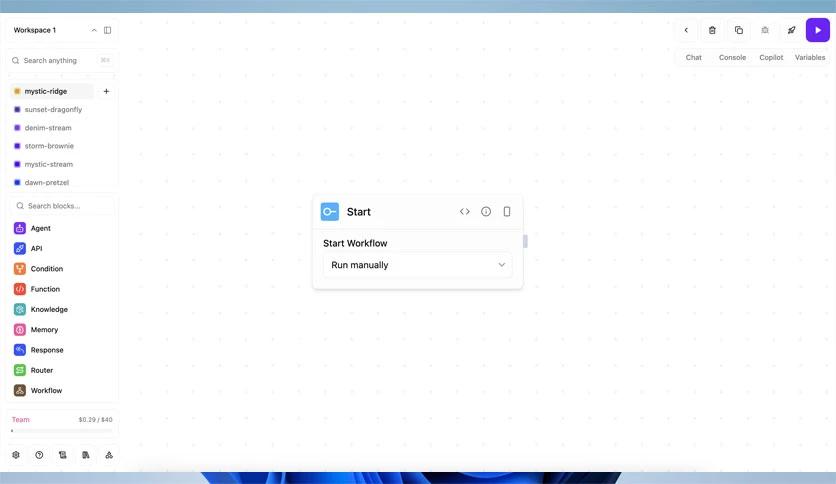This screenshot has width=836, height=484.
Task: Focus the Search blocks field
Action: [x=62, y=206]
